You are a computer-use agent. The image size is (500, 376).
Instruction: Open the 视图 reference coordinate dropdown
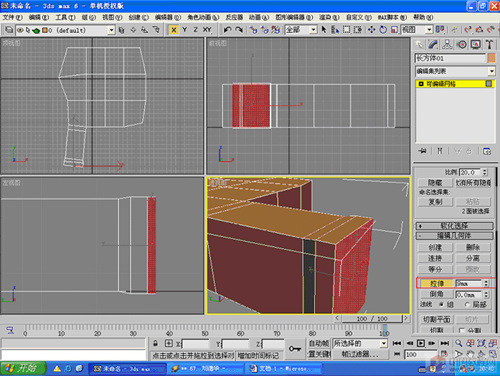click(x=429, y=30)
